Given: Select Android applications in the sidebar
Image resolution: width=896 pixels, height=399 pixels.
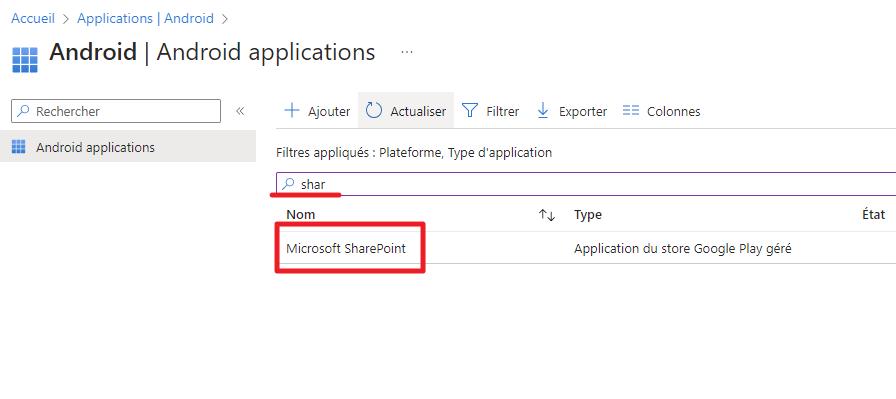Looking at the screenshot, I should pyautogui.click(x=128, y=147).
